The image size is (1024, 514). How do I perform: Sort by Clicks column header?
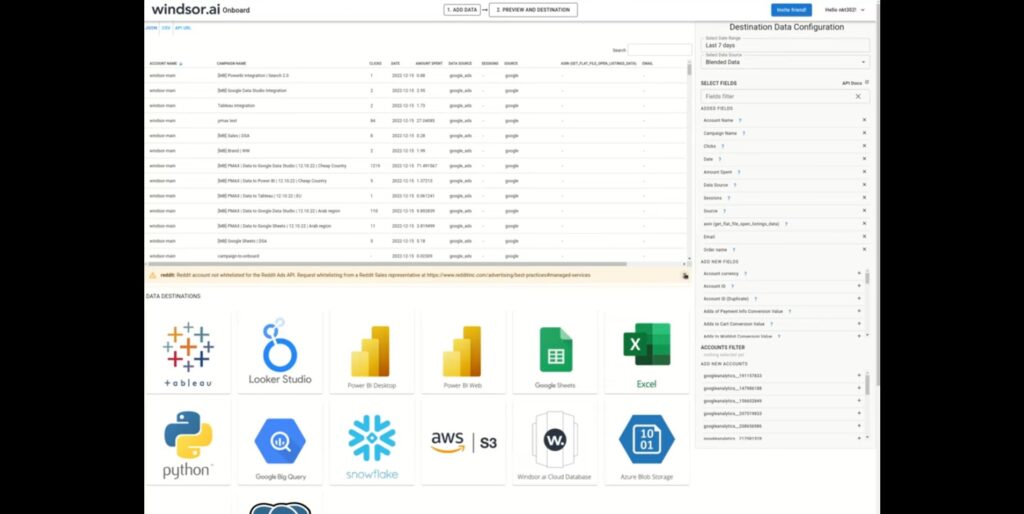click(375, 63)
